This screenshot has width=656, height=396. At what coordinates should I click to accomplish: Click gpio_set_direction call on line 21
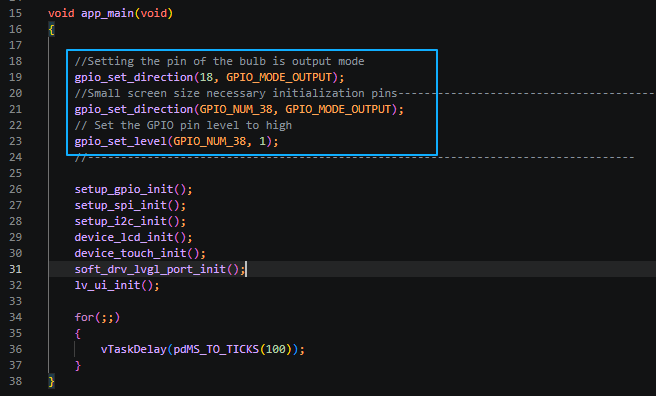[x=133, y=110]
